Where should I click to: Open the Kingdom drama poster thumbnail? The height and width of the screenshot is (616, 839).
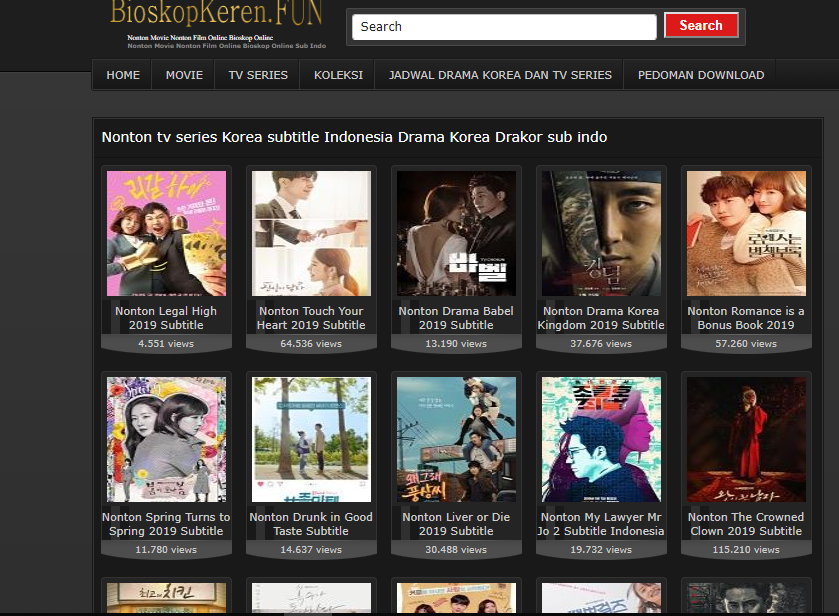(601, 233)
